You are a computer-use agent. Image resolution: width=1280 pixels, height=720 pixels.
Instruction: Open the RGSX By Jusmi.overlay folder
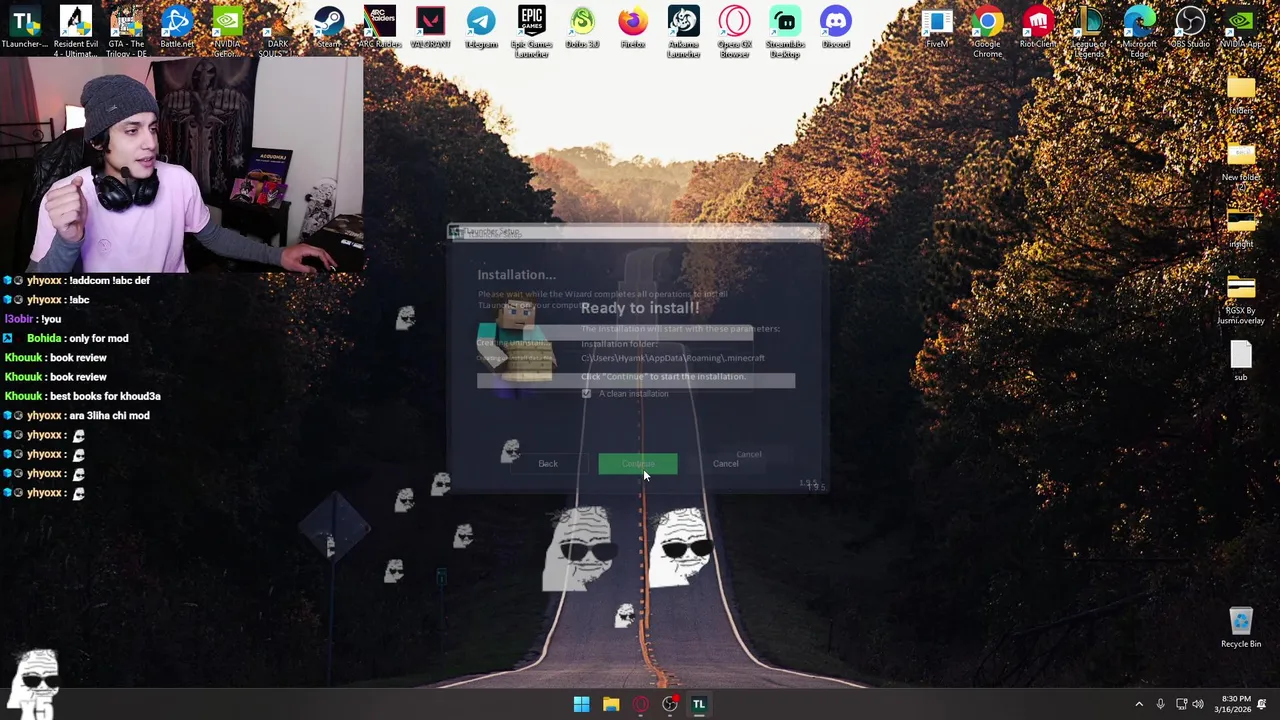point(1241,300)
